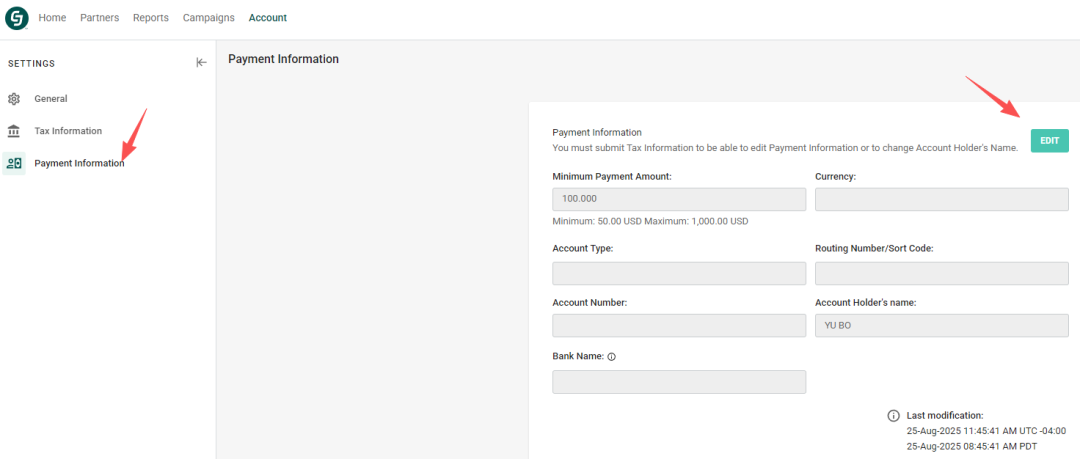Open the Home menu

[52, 18]
